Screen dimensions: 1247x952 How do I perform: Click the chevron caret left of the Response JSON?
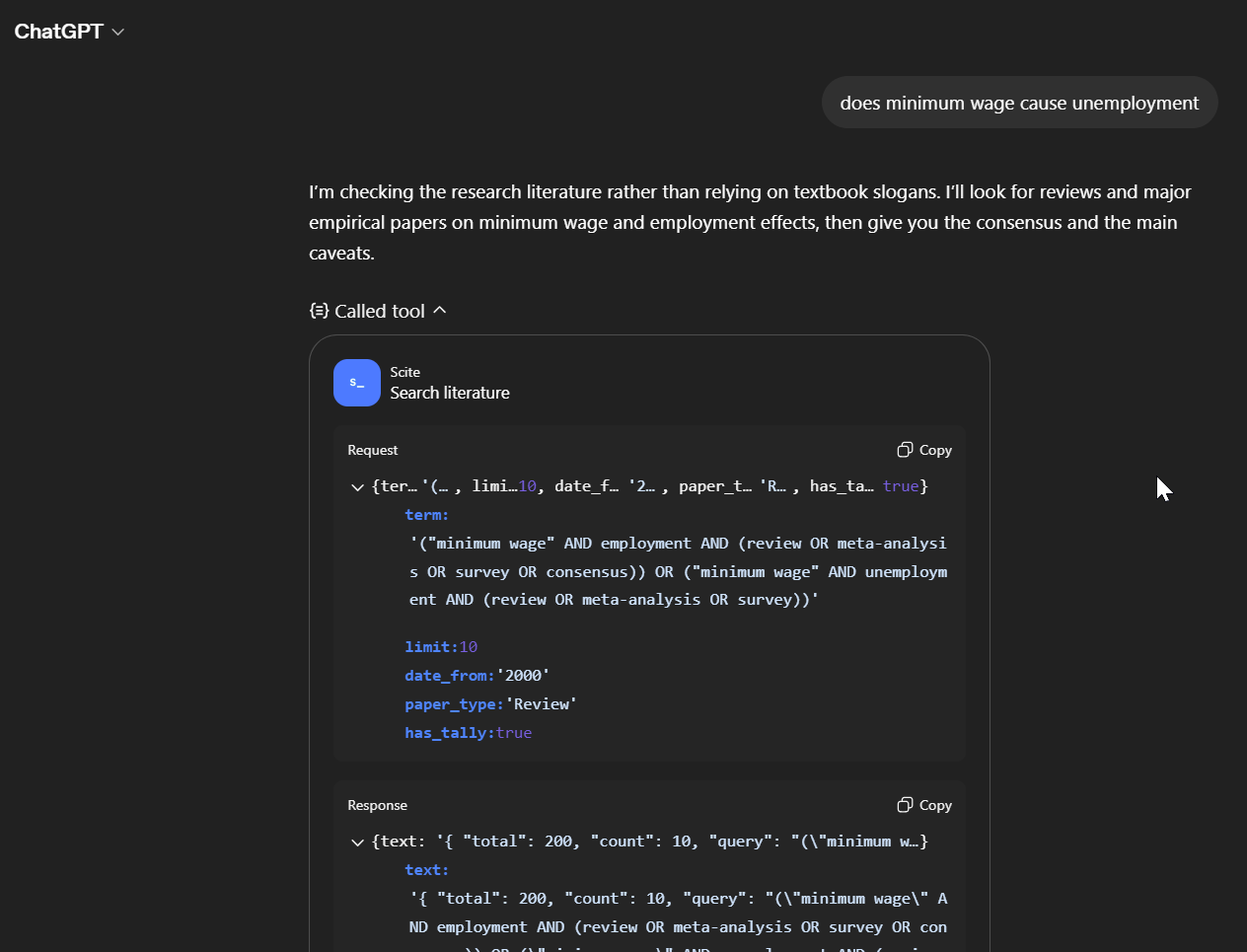[357, 842]
